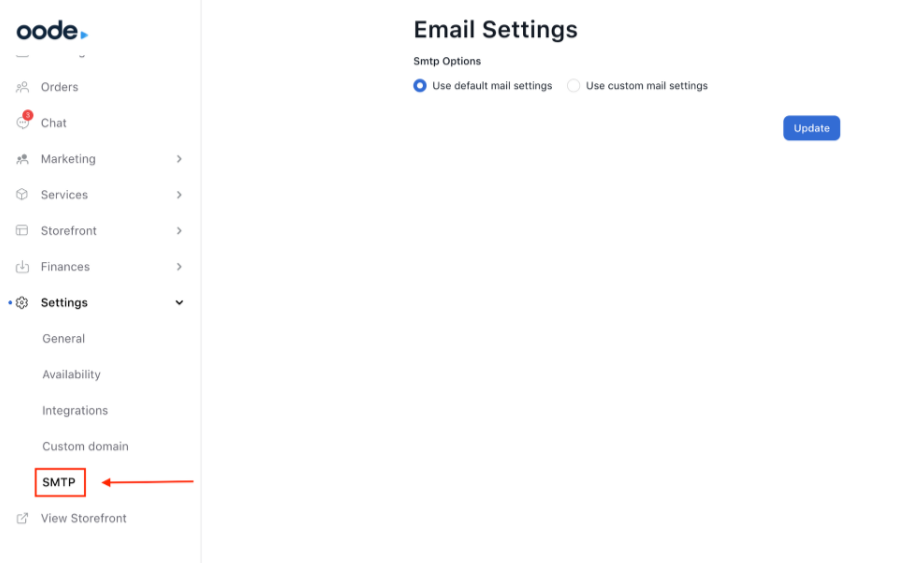The width and height of the screenshot is (916, 563).
Task: Open the Integrations settings page
Action: [x=75, y=411]
